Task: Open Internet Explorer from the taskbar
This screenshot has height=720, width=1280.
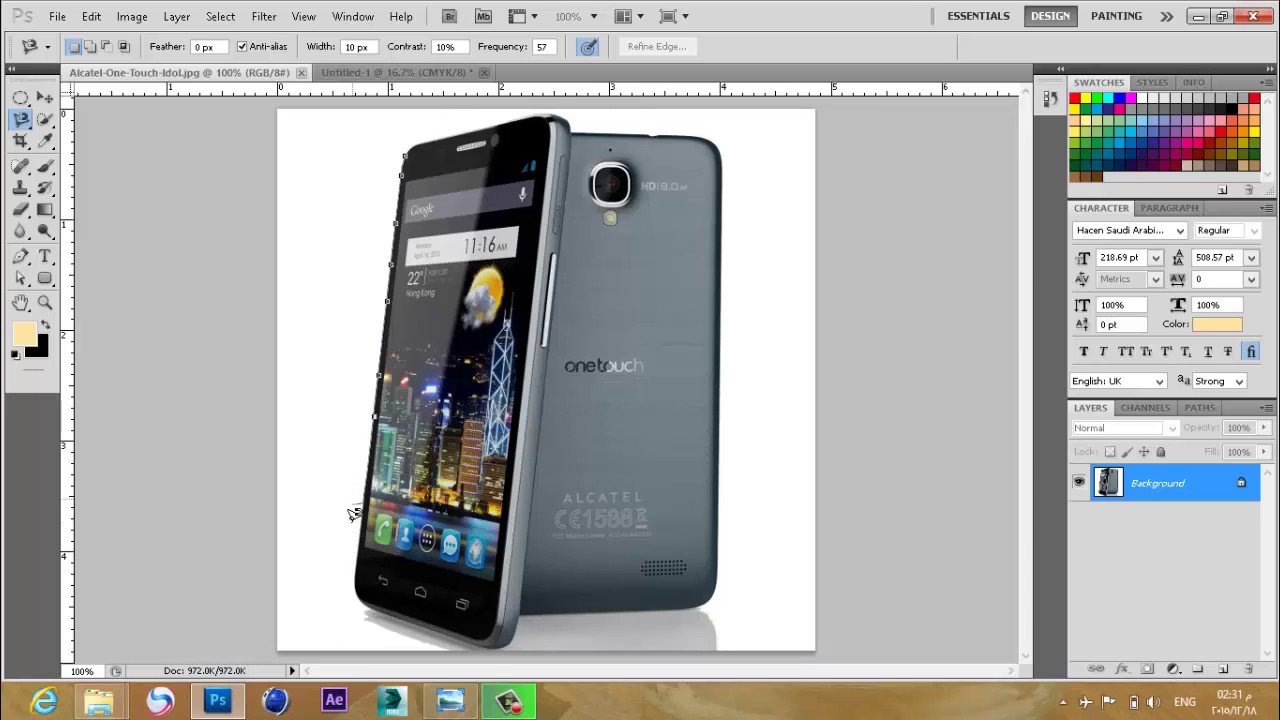Action: 44,701
